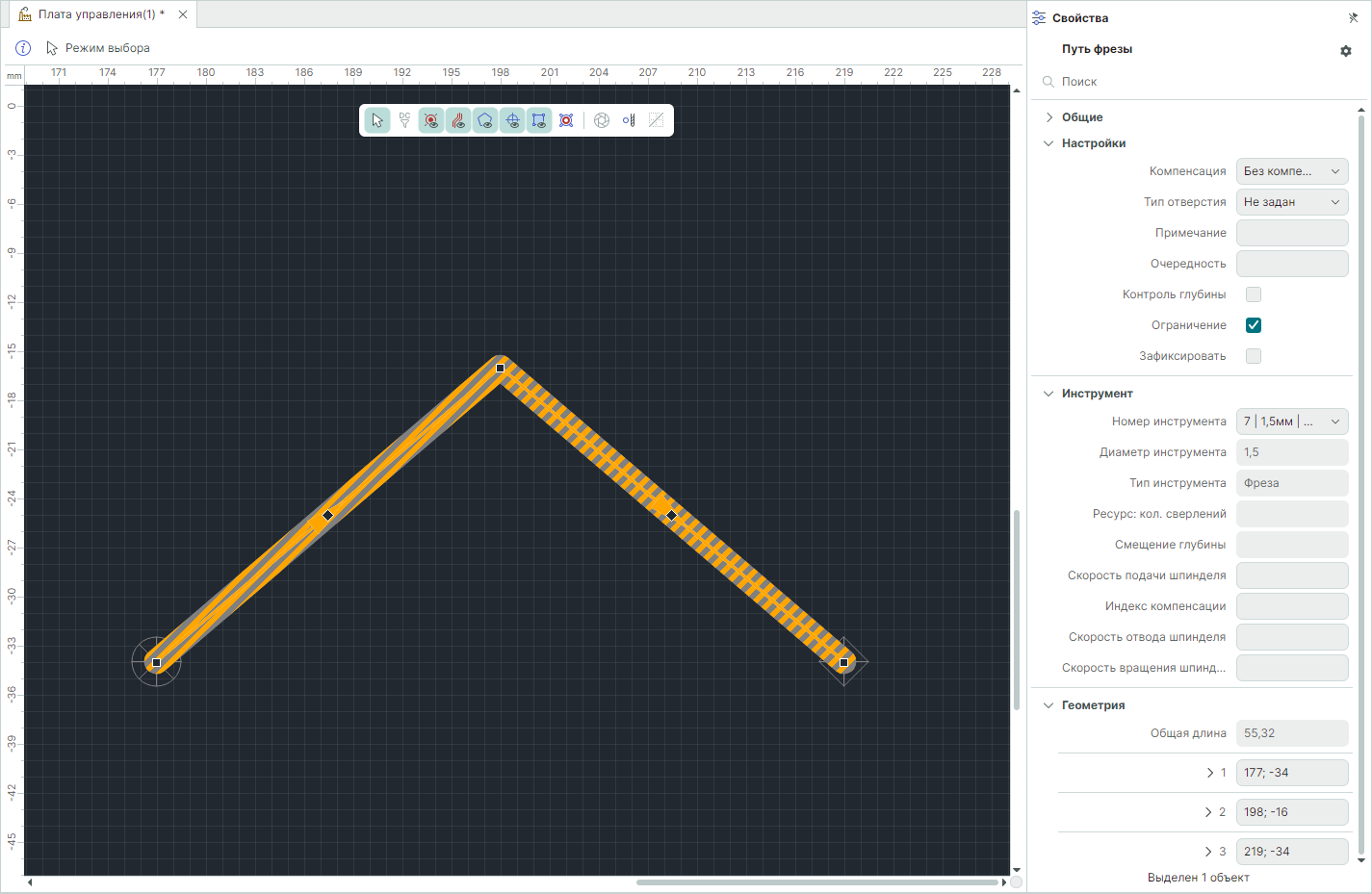Select the arrow selection tool in canvas toolbar
This screenshot has height=894, width=1372.
pos(377,120)
